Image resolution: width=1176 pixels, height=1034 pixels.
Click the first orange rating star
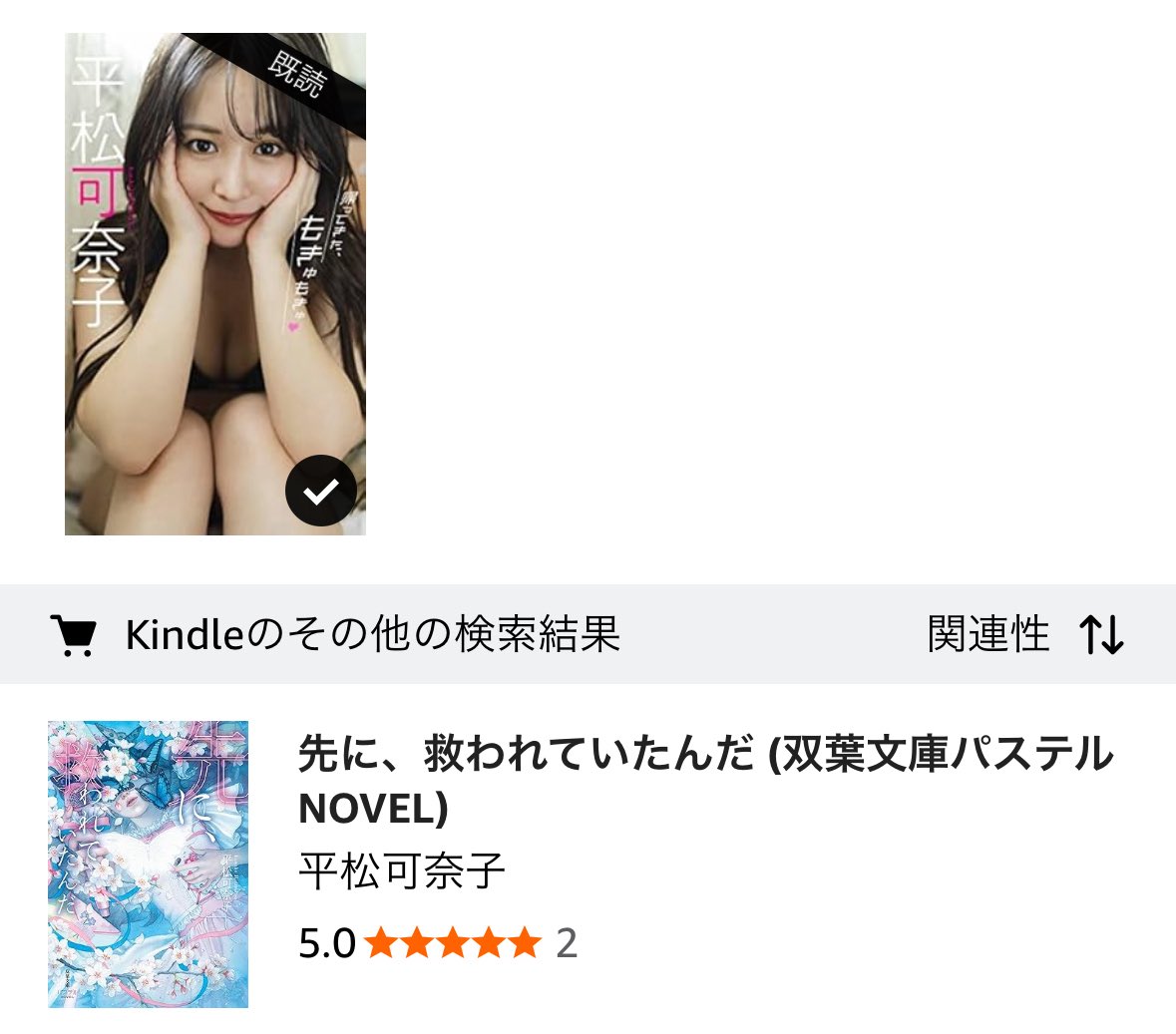click(x=381, y=942)
